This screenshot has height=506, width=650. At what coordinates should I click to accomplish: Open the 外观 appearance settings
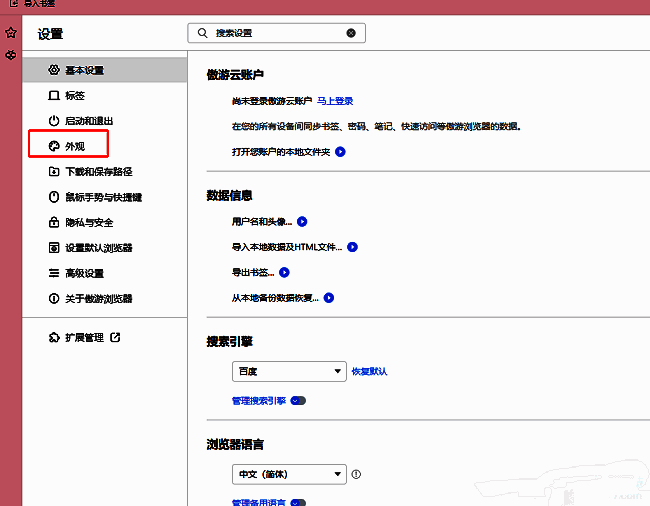click(68, 146)
